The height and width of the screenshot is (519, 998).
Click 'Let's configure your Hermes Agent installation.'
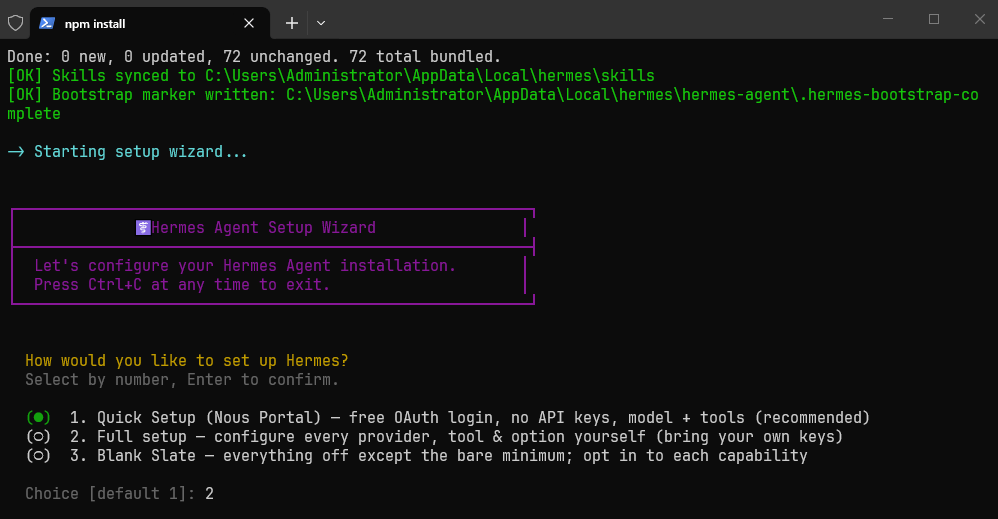coord(245,266)
